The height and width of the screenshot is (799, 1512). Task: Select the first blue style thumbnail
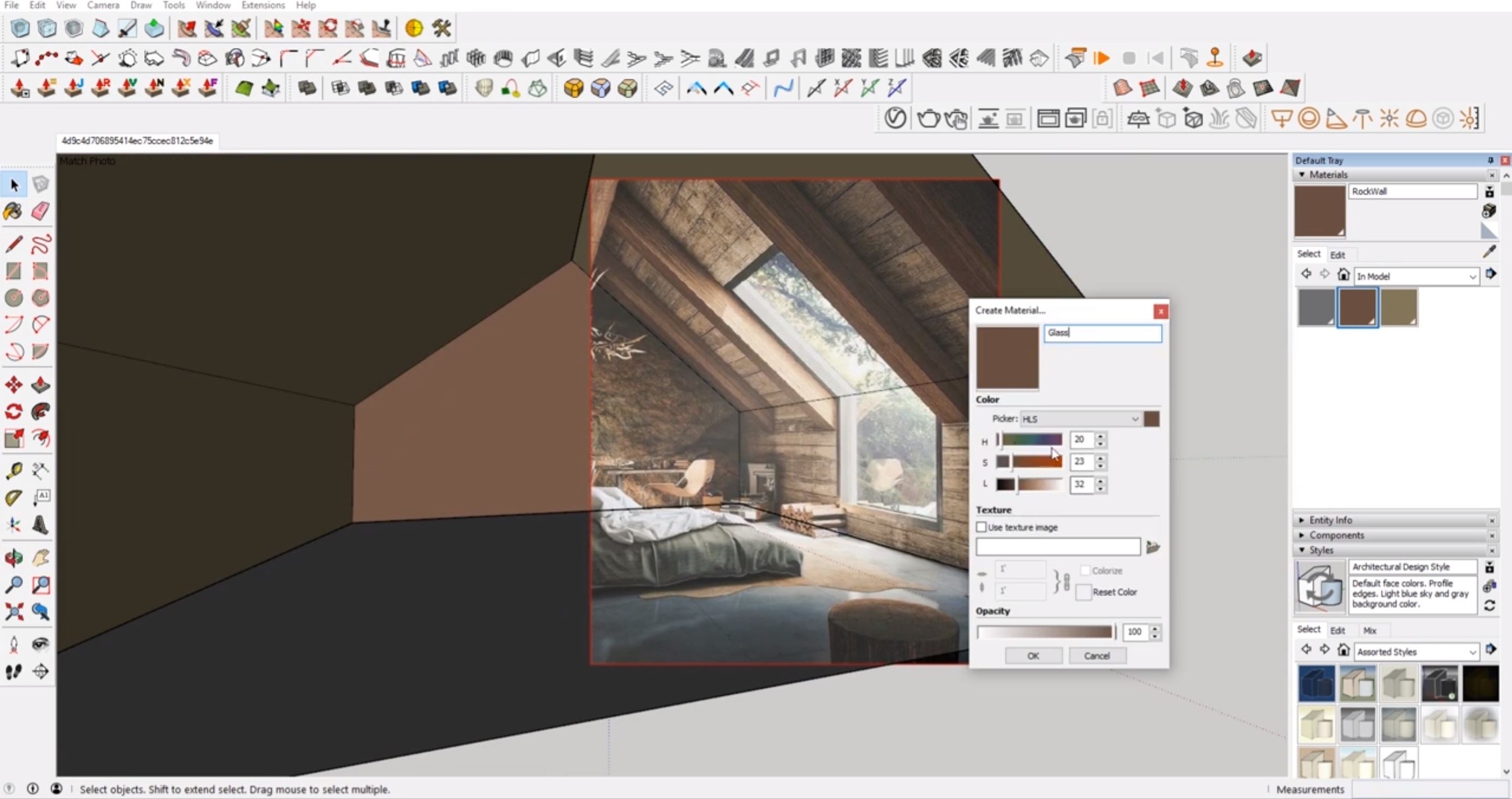click(1316, 683)
